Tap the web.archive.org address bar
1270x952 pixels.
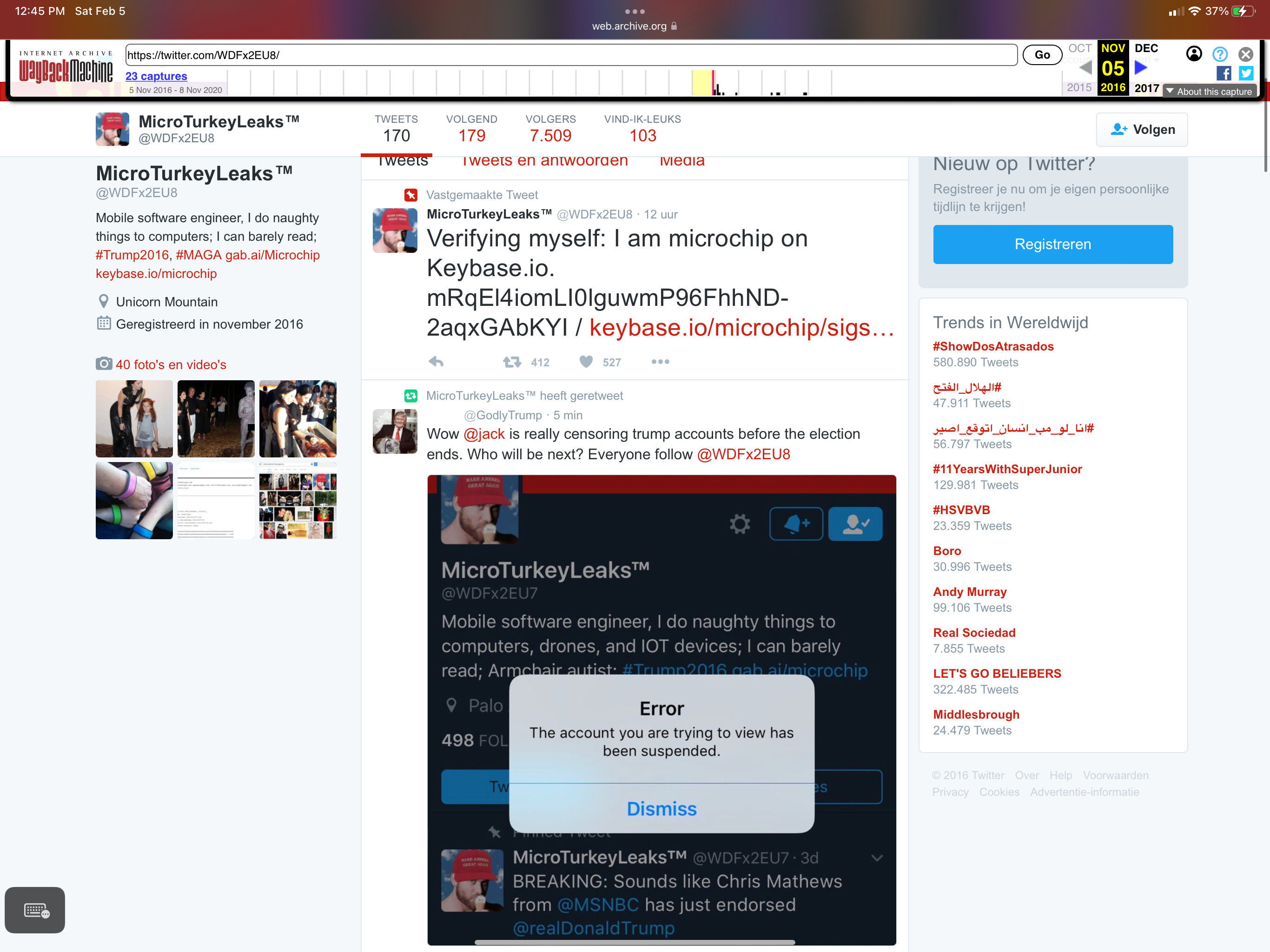[635, 26]
